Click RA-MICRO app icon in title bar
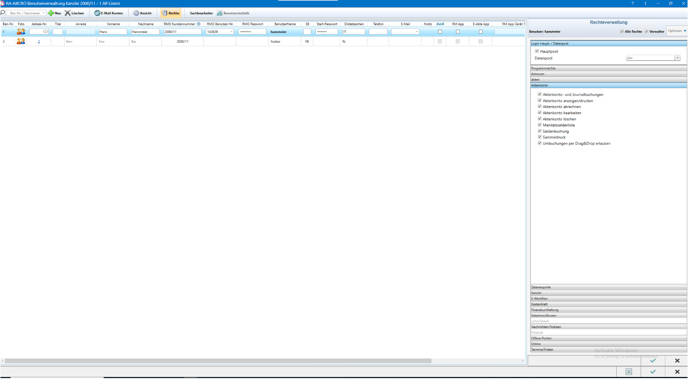This screenshot has width=688, height=379. coord(3,3)
